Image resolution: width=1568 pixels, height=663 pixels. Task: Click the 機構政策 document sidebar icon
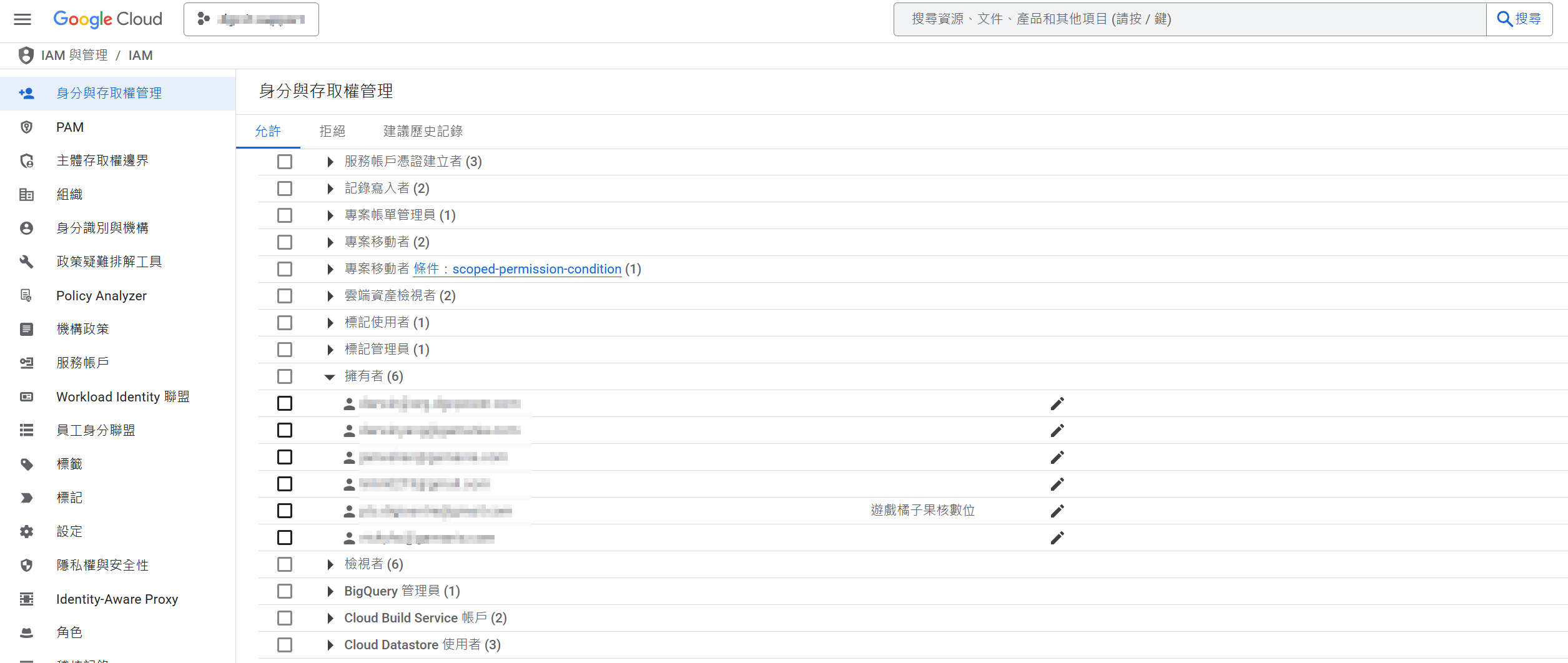[x=26, y=330]
